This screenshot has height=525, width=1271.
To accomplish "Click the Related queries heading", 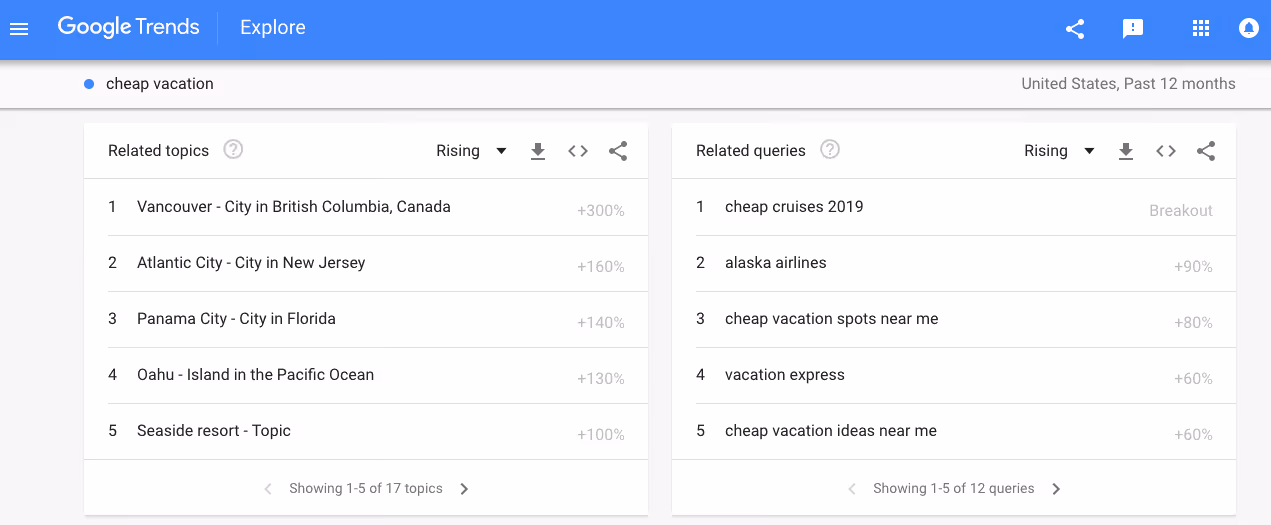I will [x=751, y=151].
